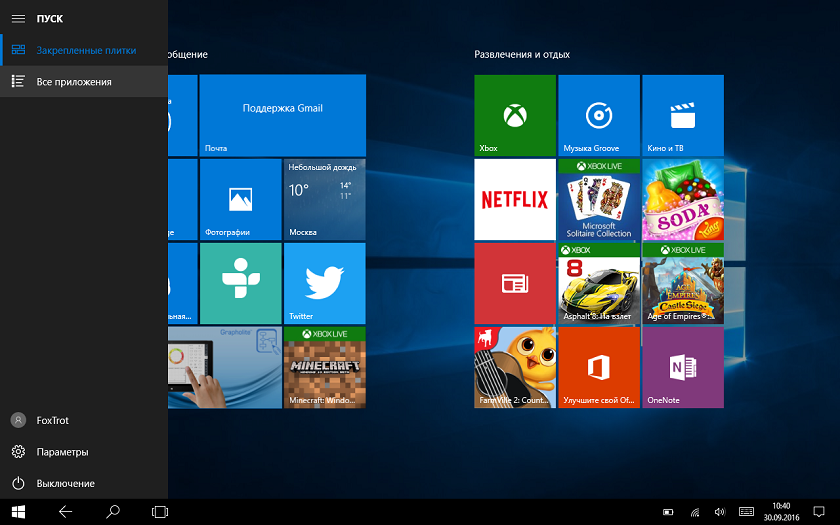Open the OneNote tile
Image resolution: width=840 pixels, height=525 pixels.
coord(682,367)
